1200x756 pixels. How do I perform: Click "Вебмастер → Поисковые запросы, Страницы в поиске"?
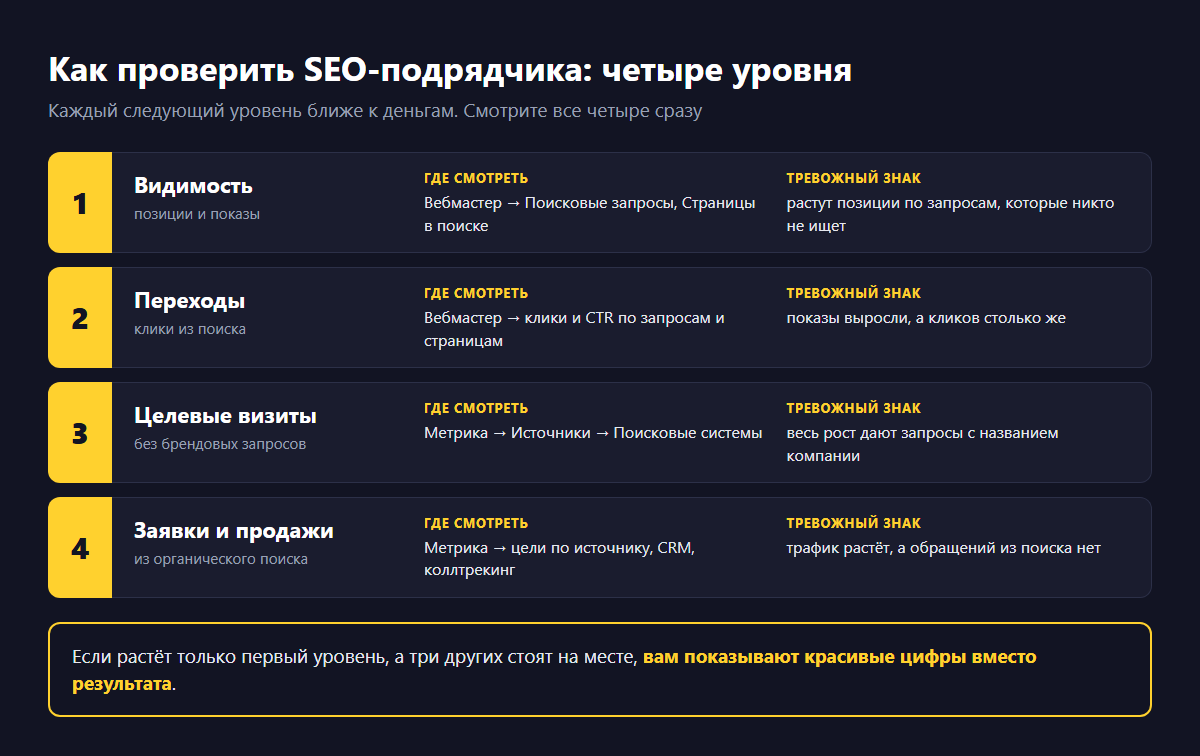click(590, 214)
